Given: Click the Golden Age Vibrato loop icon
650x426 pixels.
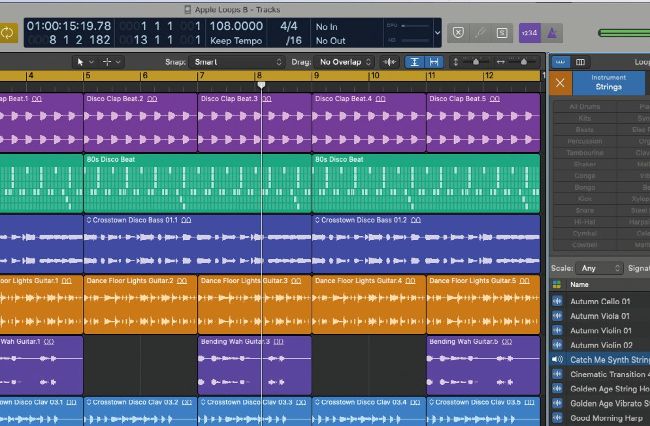Looking at the screenshot, I should 558,403.
